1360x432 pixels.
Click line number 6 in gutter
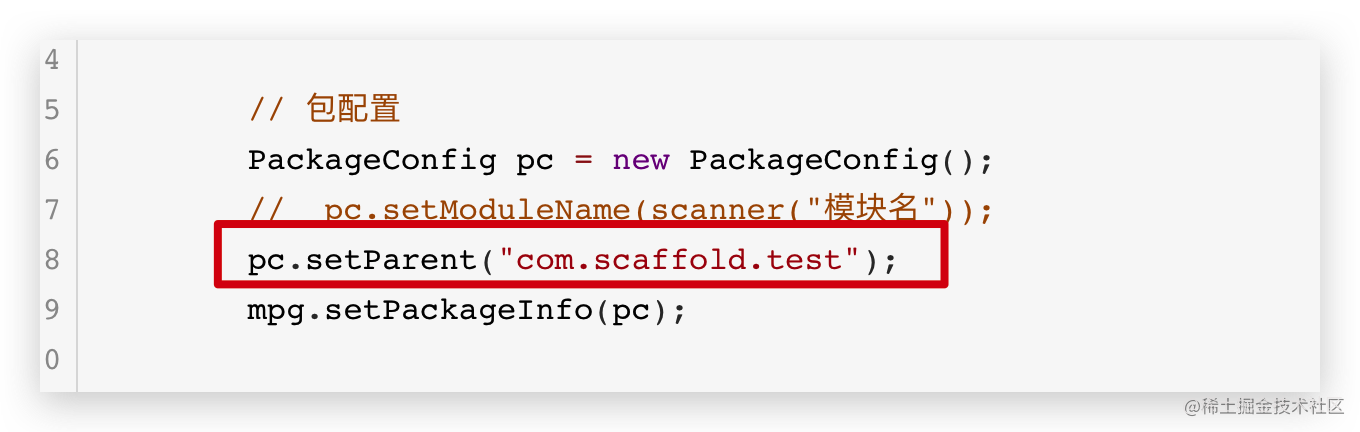(52, 160)
